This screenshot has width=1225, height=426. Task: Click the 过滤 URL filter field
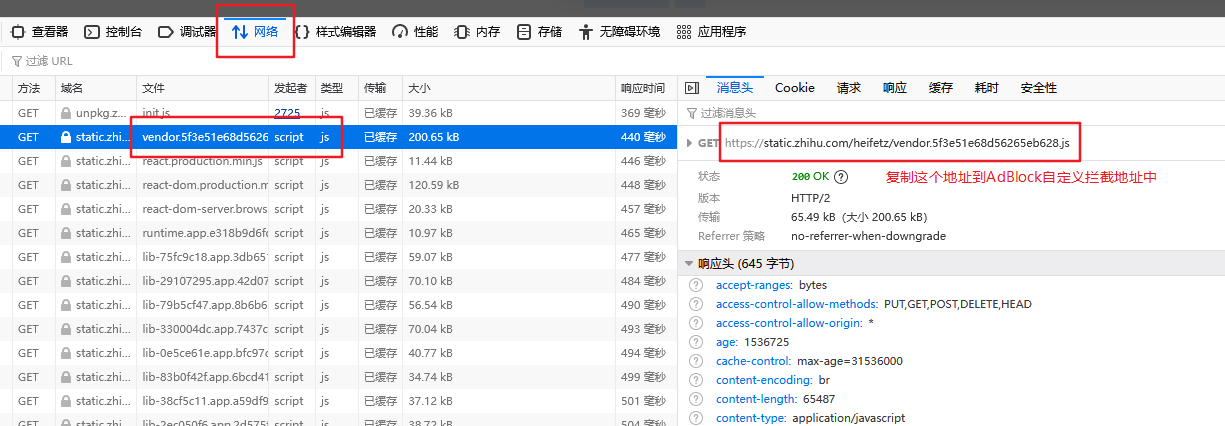pos(300,61)
